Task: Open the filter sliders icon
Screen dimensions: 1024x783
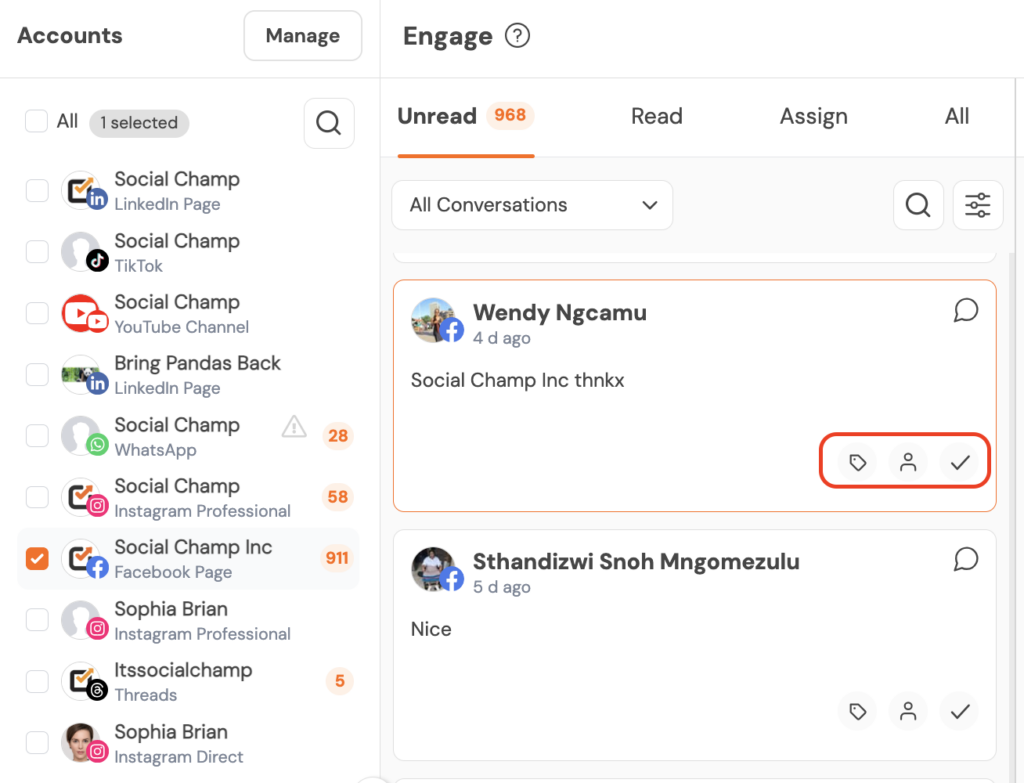Action: point(977,205)
